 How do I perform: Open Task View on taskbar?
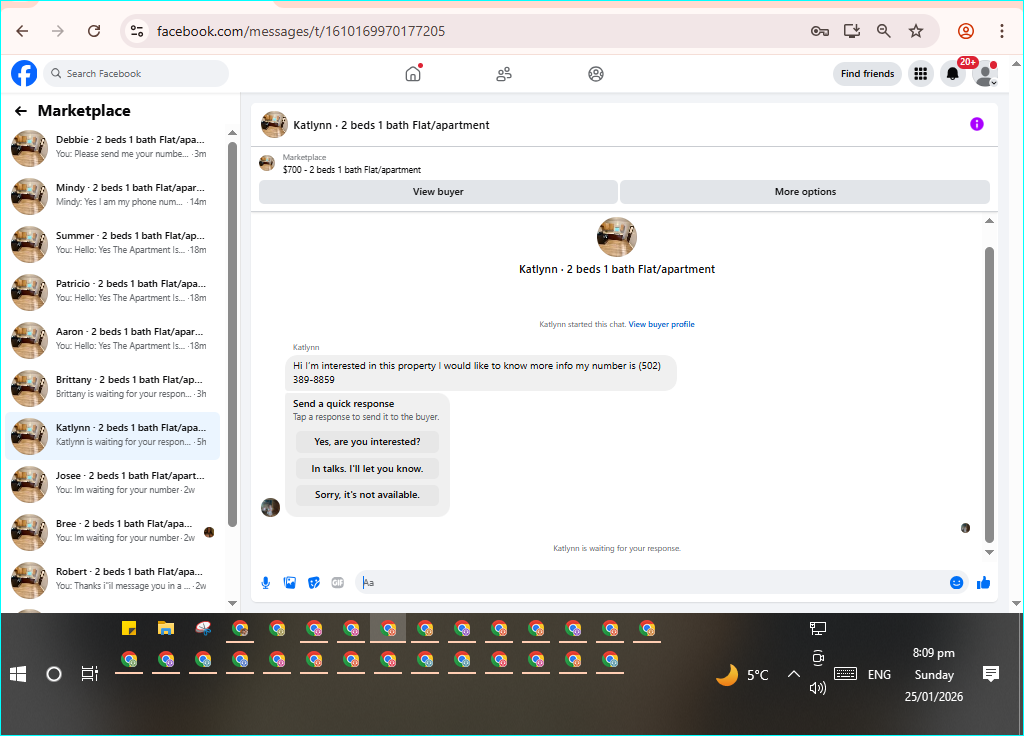point(89,673)
